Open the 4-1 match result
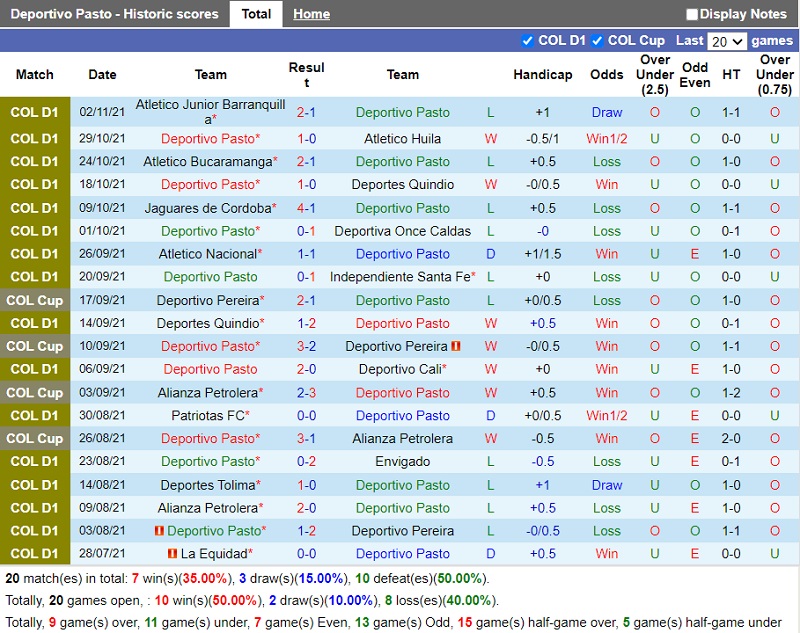 (306, 208)
